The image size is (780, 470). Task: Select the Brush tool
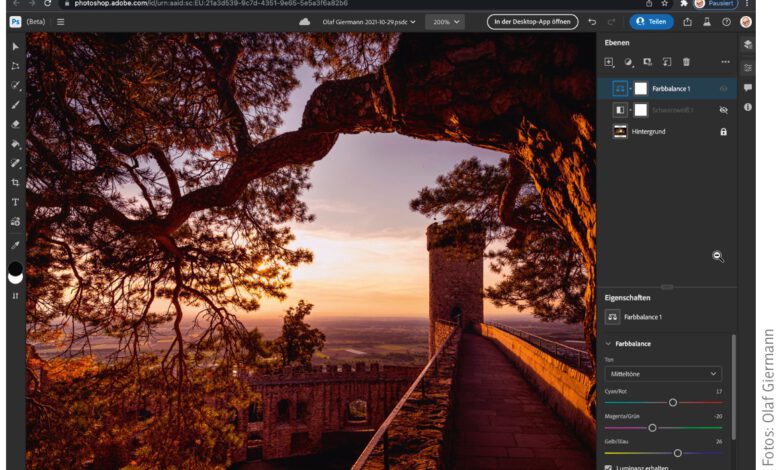click(x=15, y=104)
